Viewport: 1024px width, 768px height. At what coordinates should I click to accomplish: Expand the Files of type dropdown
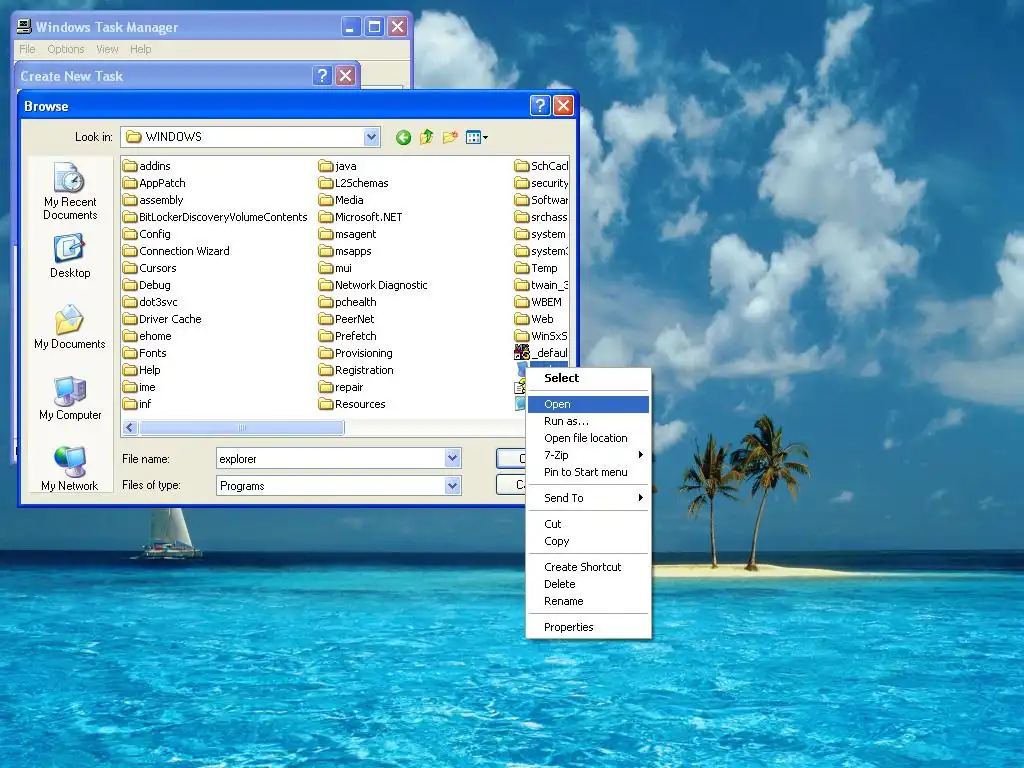pos(453,485)
